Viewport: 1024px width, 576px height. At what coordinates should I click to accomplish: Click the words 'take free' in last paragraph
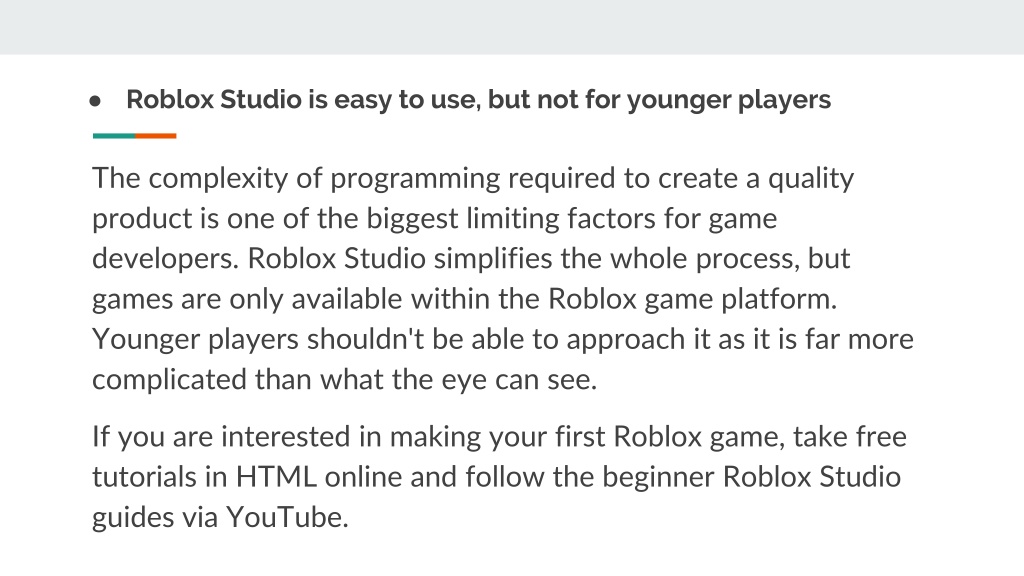(850, 436)
